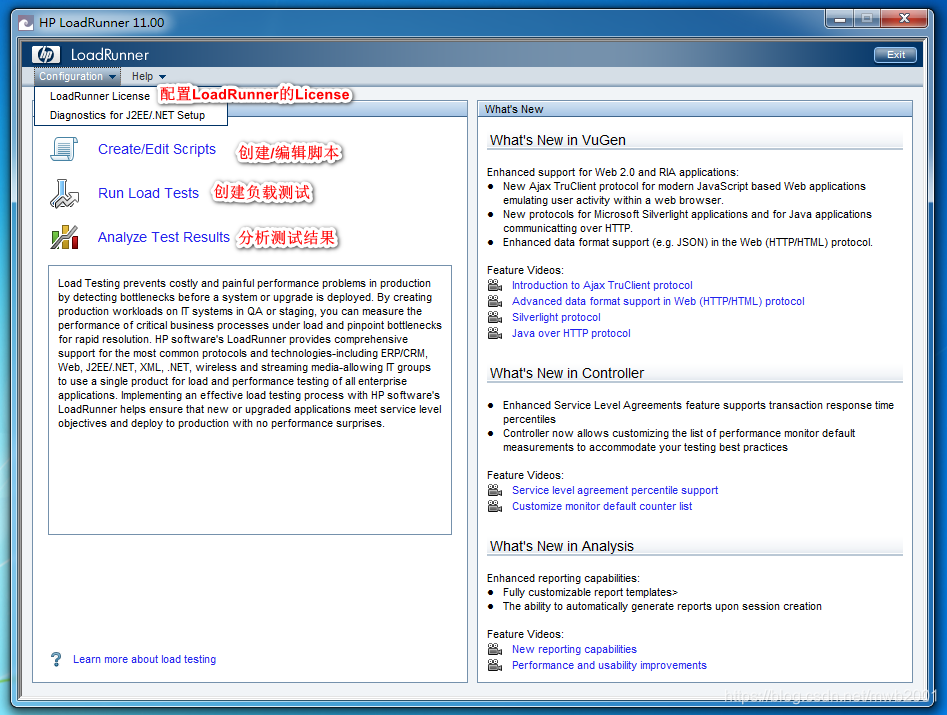Open Customize monitor default counter list link
The image size is (947, 715).
(x=602, y=506)
